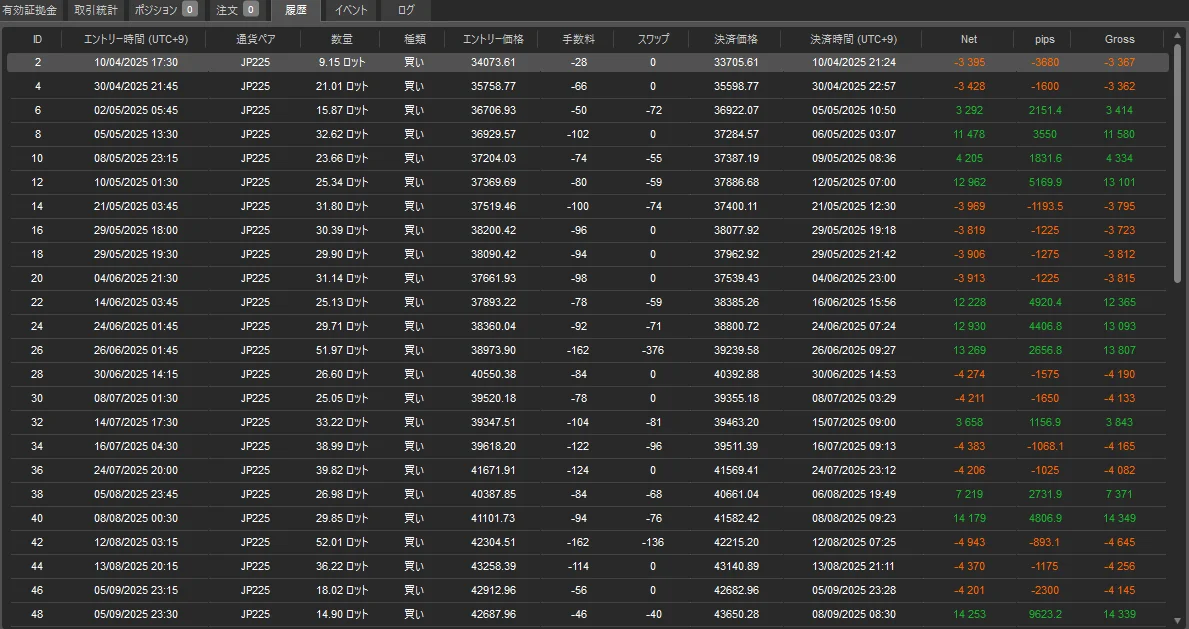Screen dimensions: 1189x629
Task: Click the 手数料 column header
Action: tap(578, 39)
